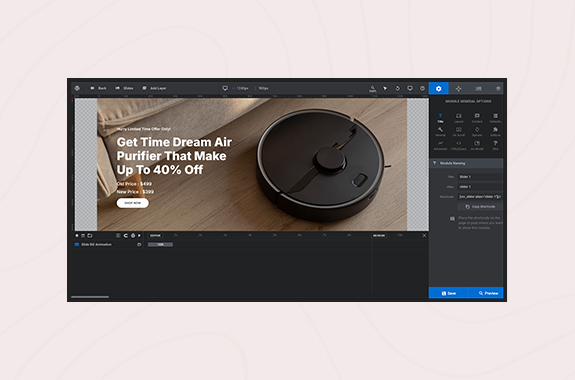Image resolution: width=575 pixels, height=380 pixels.
Task: Click the EDITOR label in timeline
Action: [x=155, y=235]
